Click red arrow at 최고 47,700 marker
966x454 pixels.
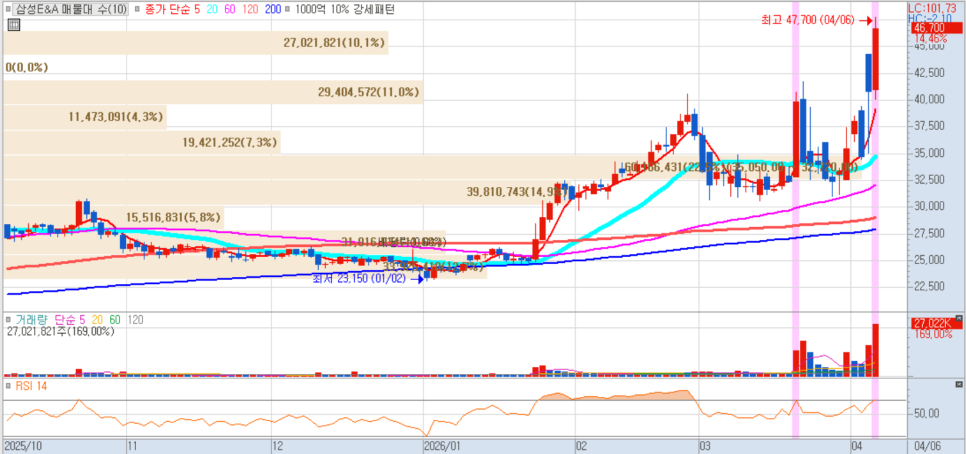(x=864, y=20)
